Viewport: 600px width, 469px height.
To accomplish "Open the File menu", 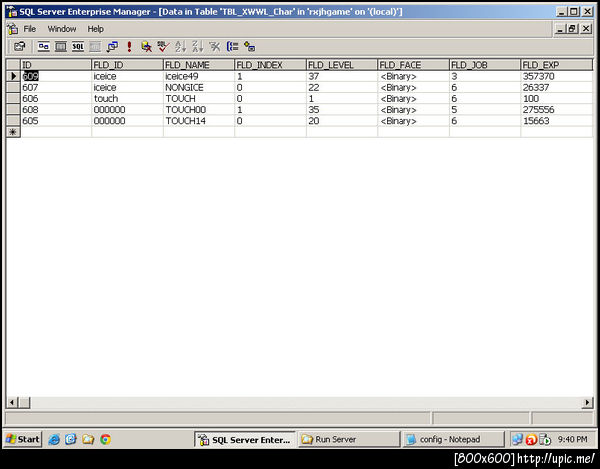I will coord(29,29).
